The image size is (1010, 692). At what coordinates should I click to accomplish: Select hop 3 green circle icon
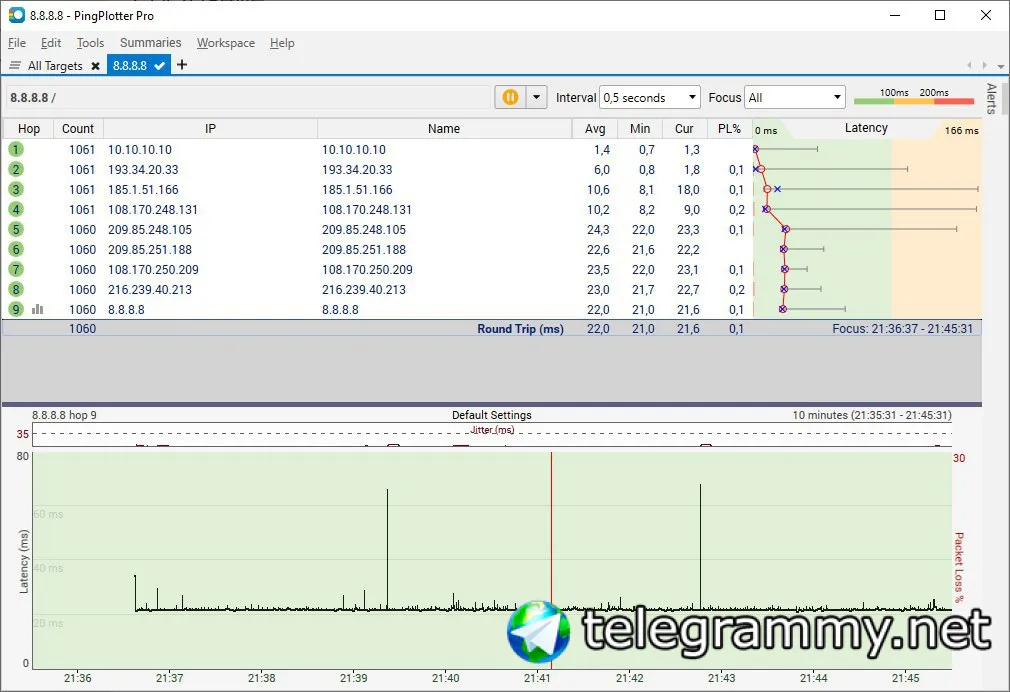(15, 189)
